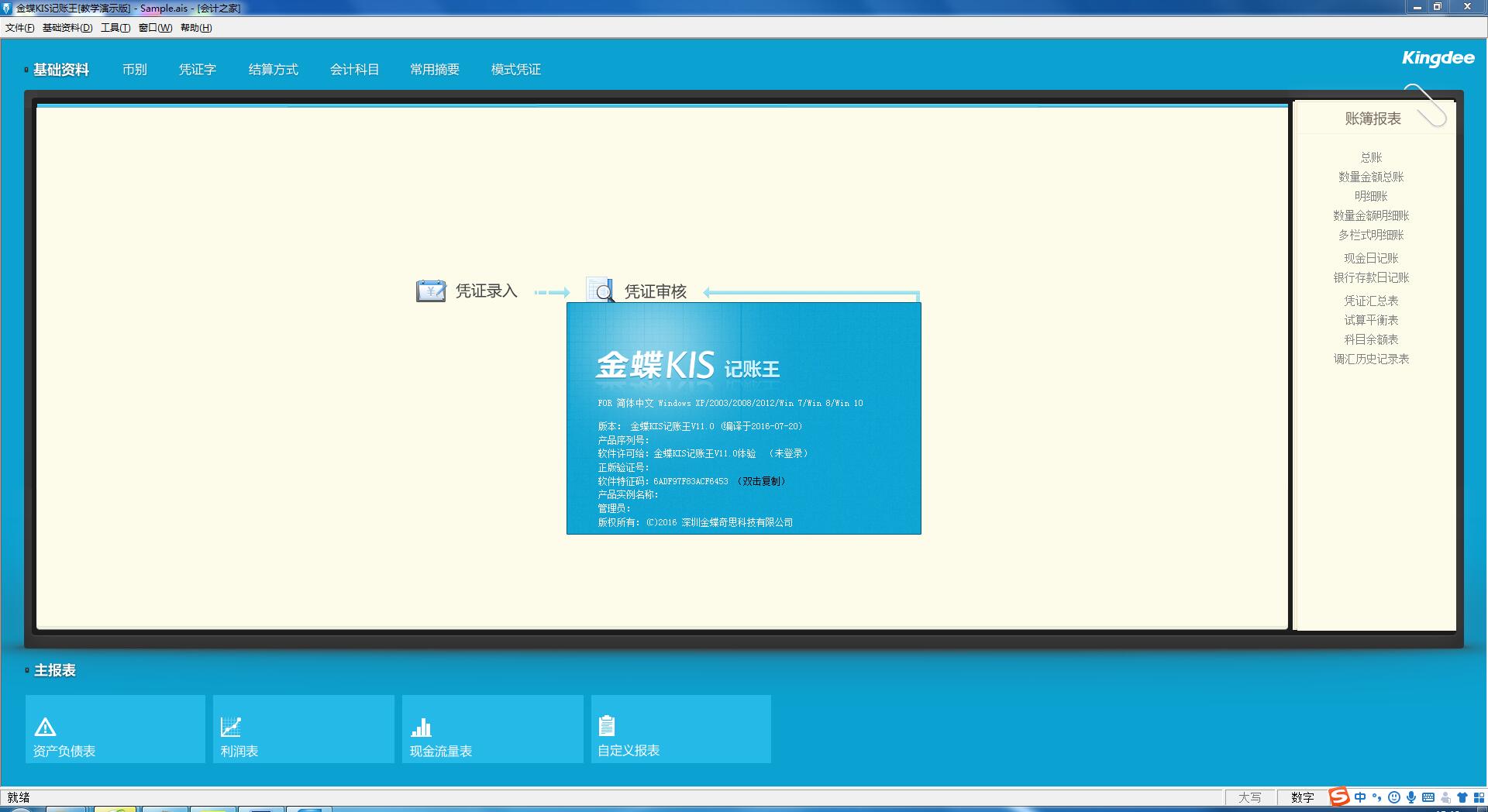Click the Sogou voice input microphone
Viewport: 1488px width, 812px height.
click(x=1411, y=797)
